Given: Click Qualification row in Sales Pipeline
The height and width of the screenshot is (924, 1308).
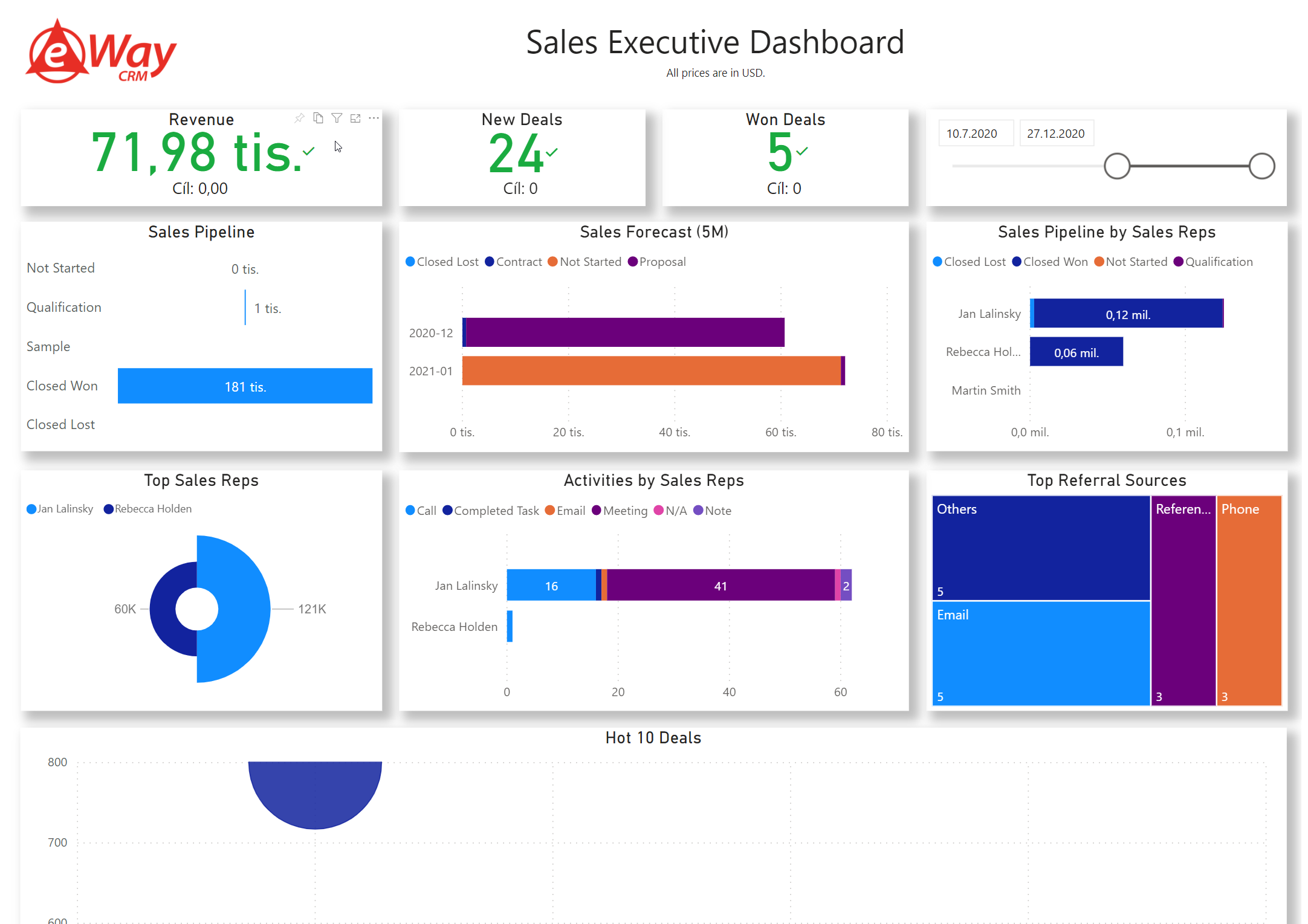Looking at the screenshot, I should coord(199,308).
